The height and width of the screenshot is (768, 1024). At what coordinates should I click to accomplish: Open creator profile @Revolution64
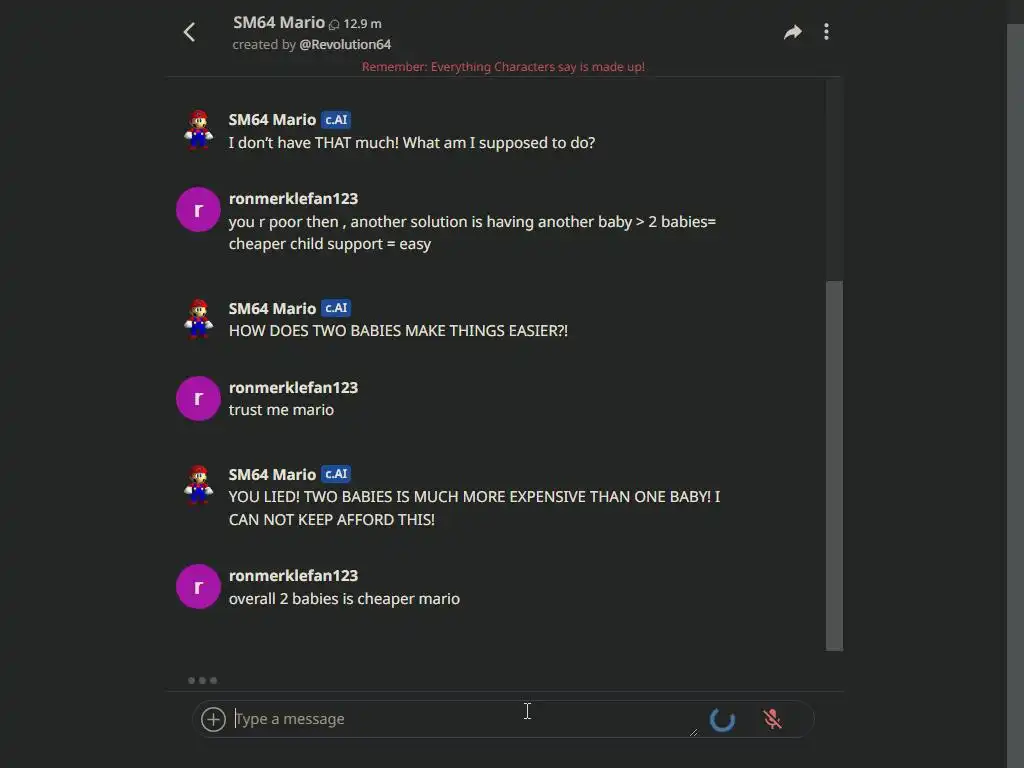tap(345, 45)
